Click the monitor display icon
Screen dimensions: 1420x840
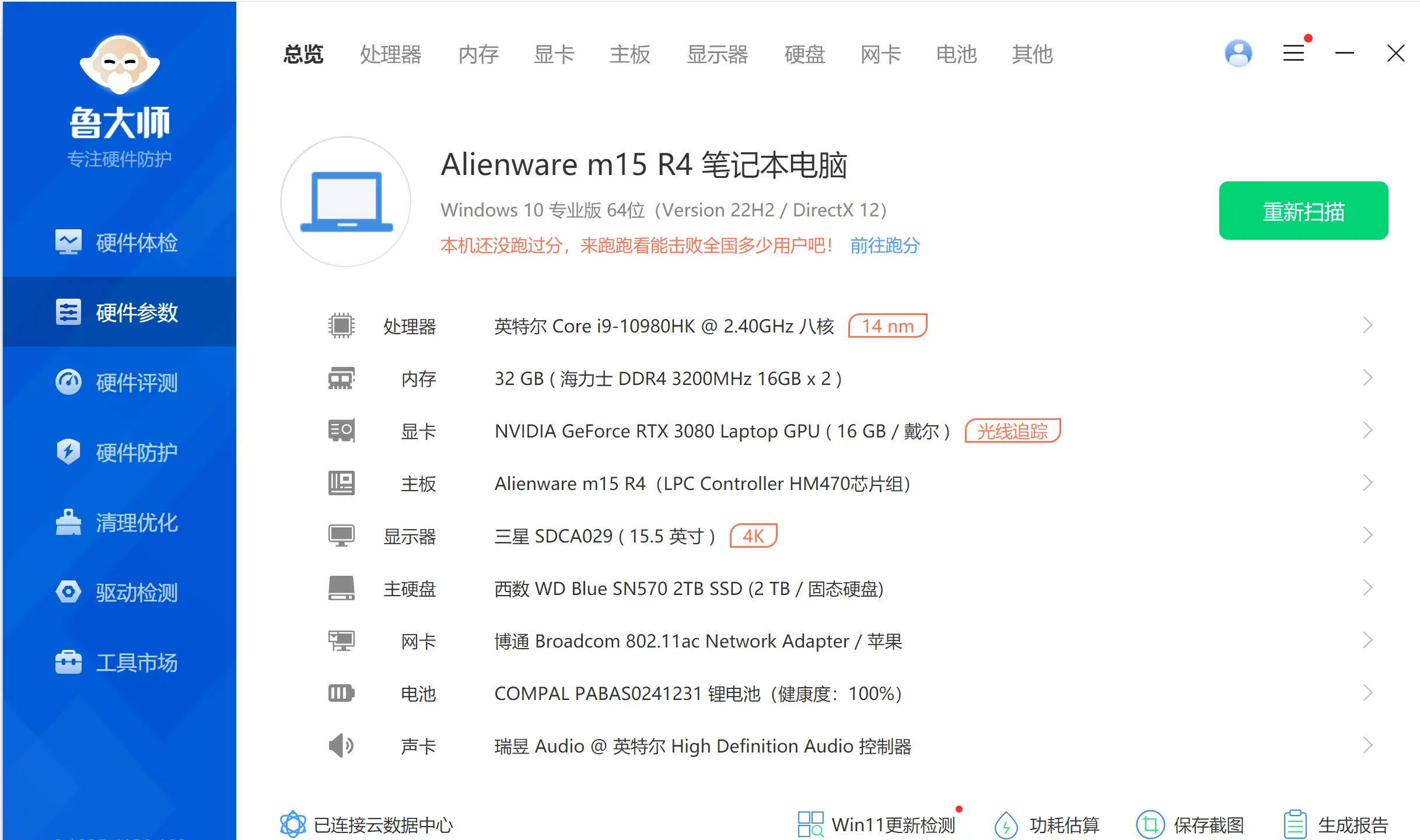341,535
